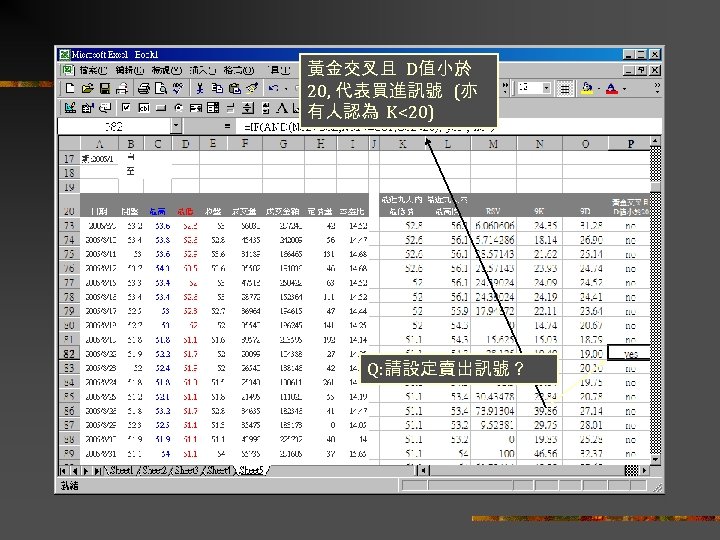
Task: Apply red font color swatch
Action: pyautogui.click(x=613, y=88)
